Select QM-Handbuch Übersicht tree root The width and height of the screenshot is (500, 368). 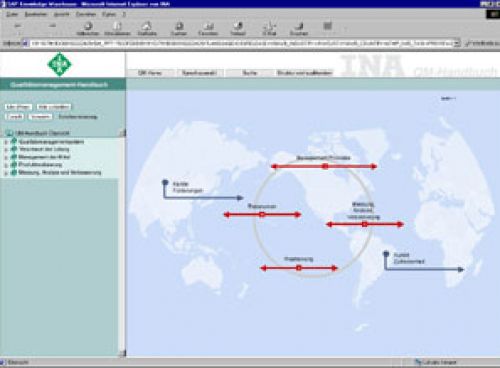42,133
